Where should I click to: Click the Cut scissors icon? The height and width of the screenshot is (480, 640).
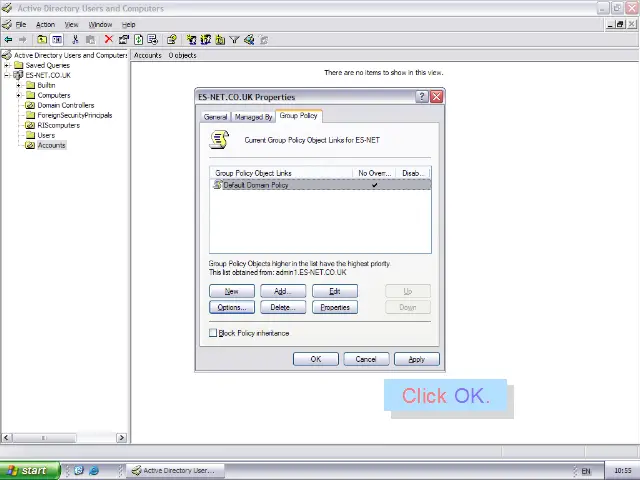click(75, 40)
